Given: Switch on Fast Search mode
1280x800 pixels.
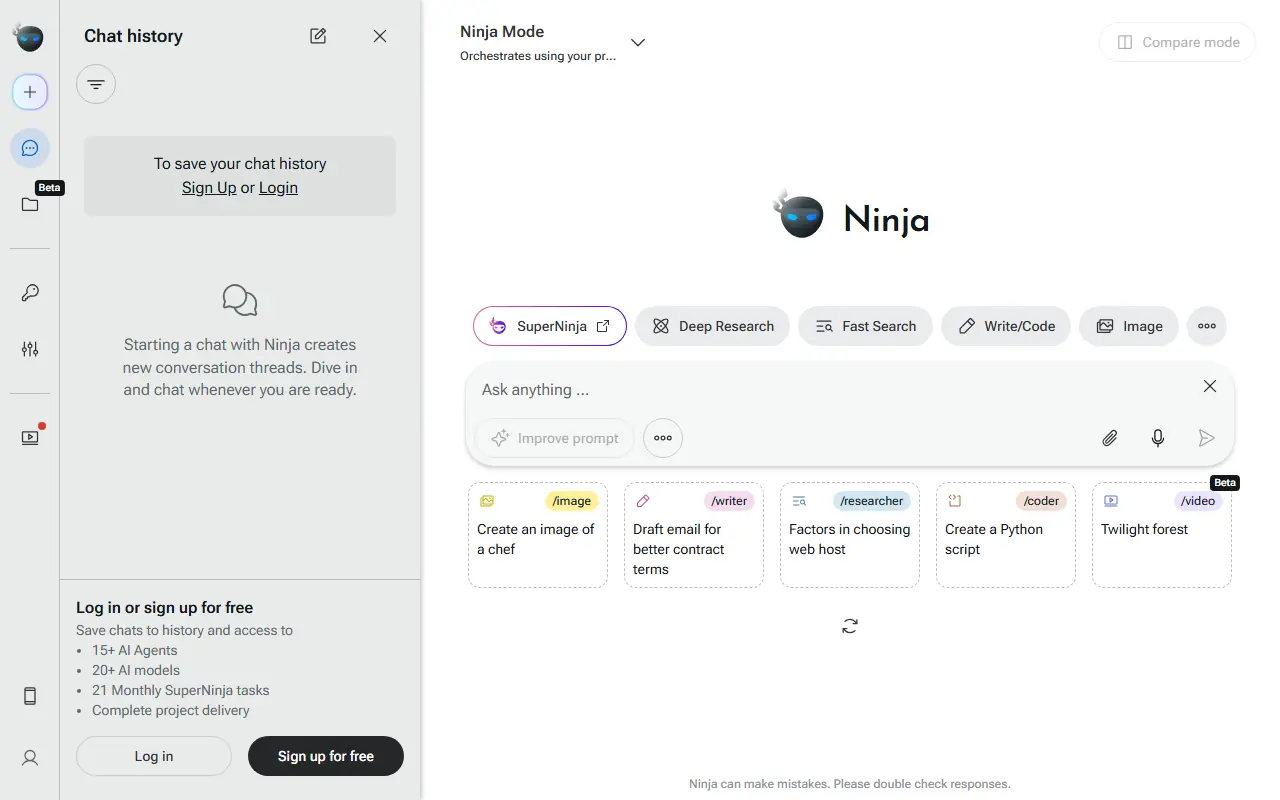Looking at the screenshot, I should tap(865, 326).
